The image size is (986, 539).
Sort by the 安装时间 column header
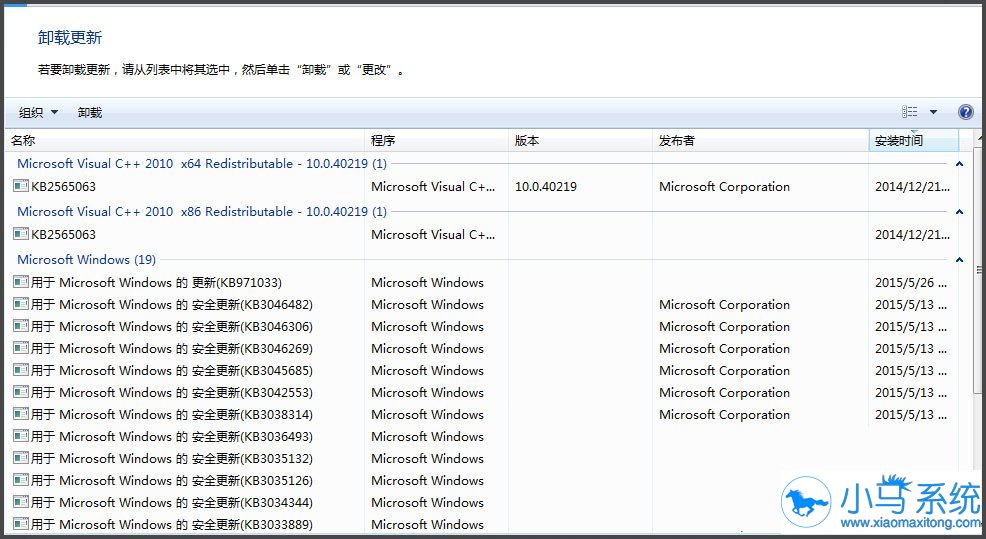pos(914,141)
